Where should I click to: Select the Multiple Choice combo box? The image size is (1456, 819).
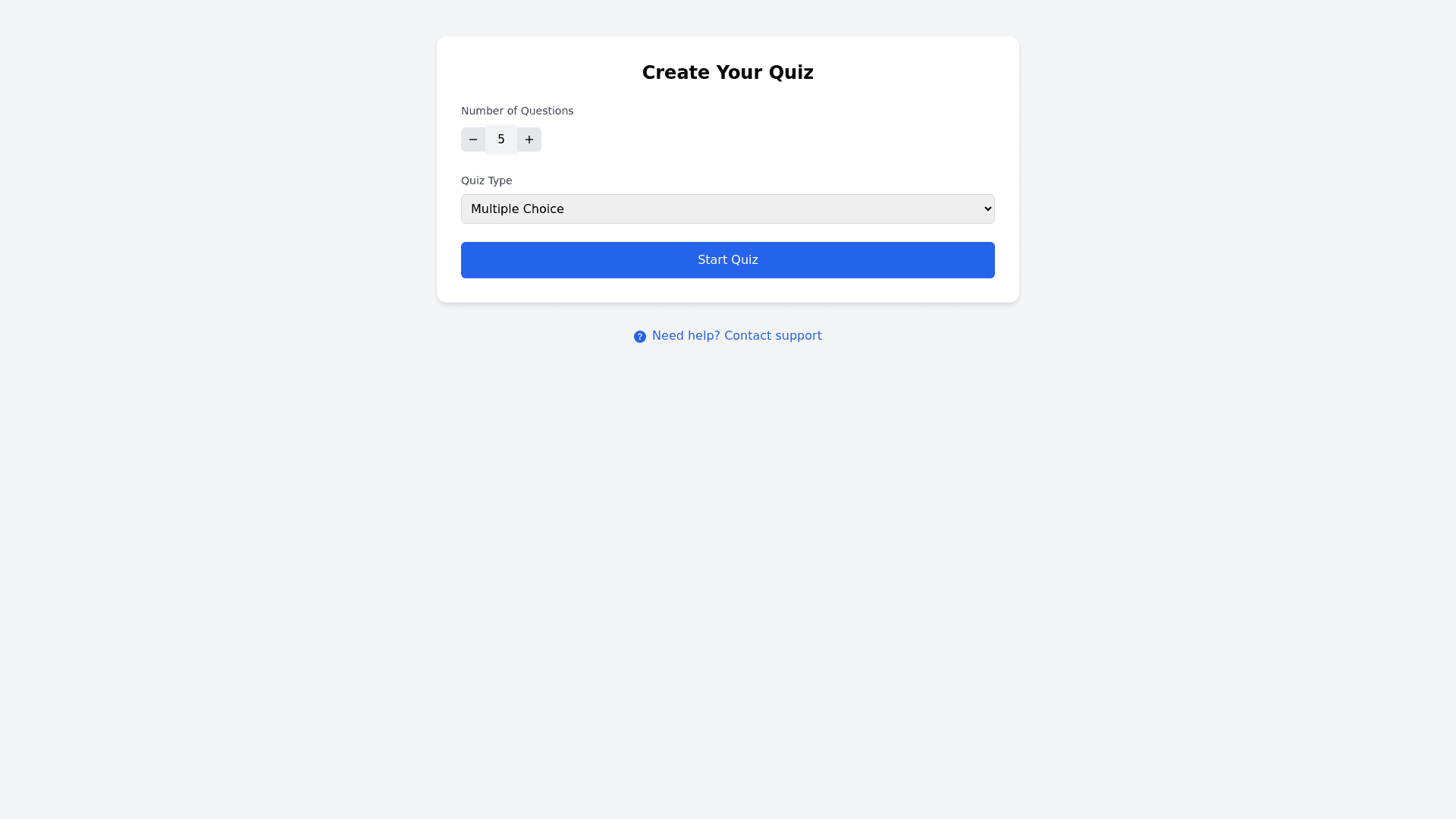click(x=727, y=209)
